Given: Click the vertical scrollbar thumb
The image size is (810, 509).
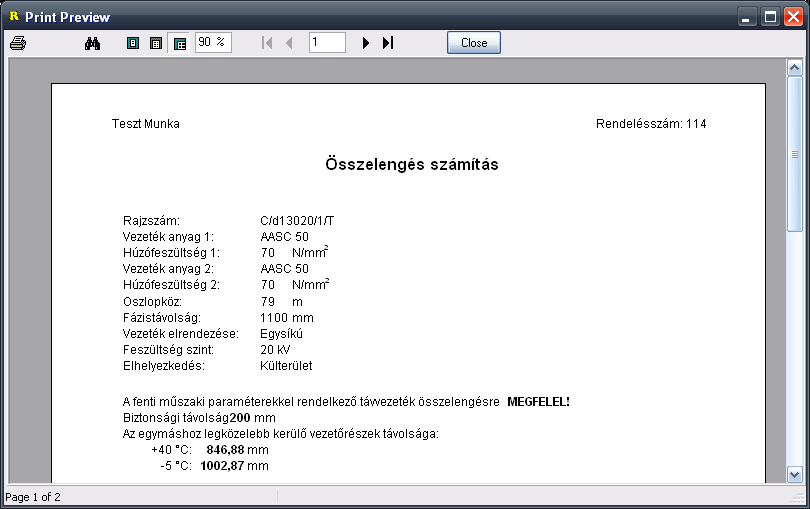Looking at the screenshot, I should tap(794, 154).
